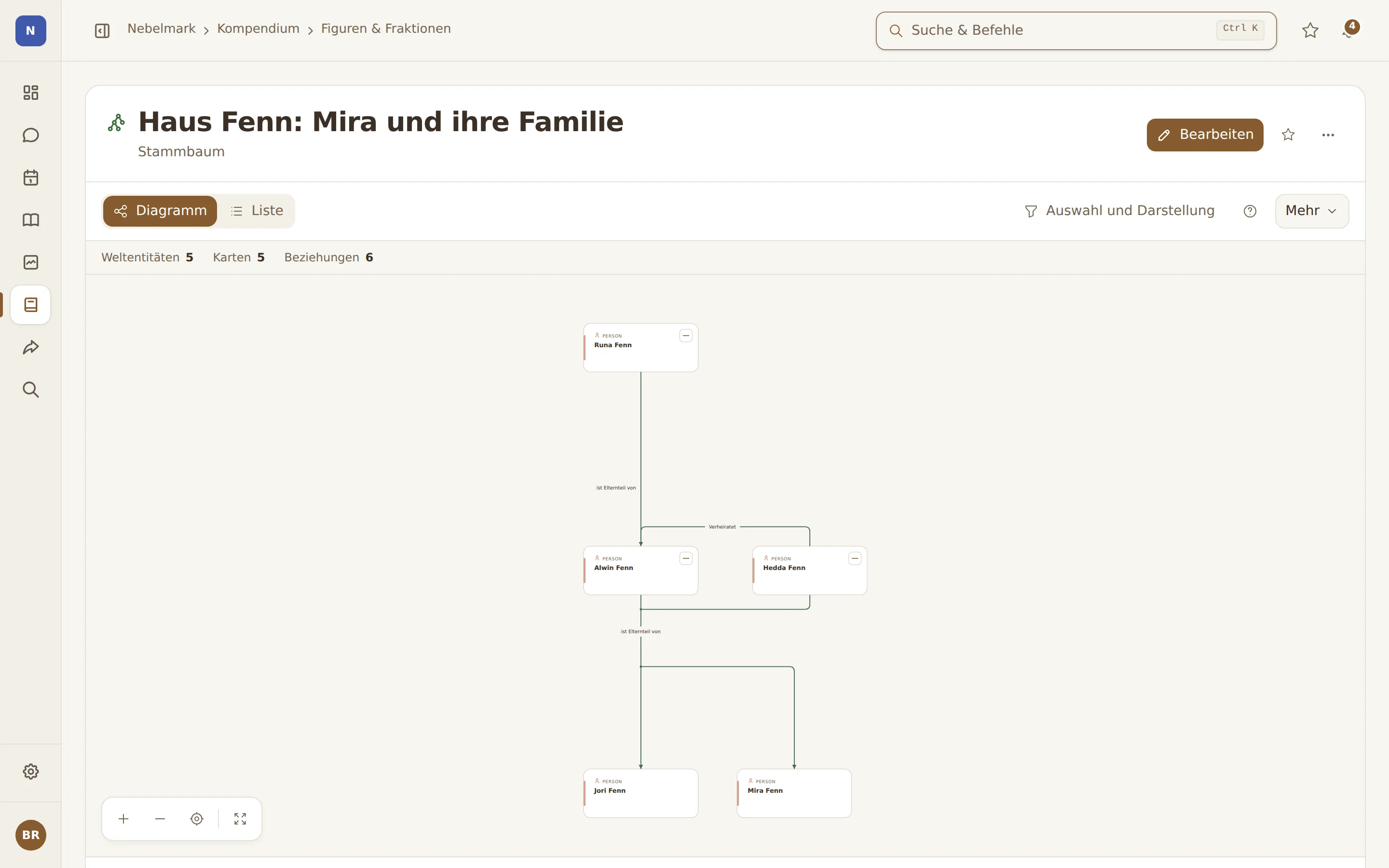Image resolution: width=1389 pixels, height=868 pixels.
Task: Open the BR user avatar
Action: tap(30, 835)
